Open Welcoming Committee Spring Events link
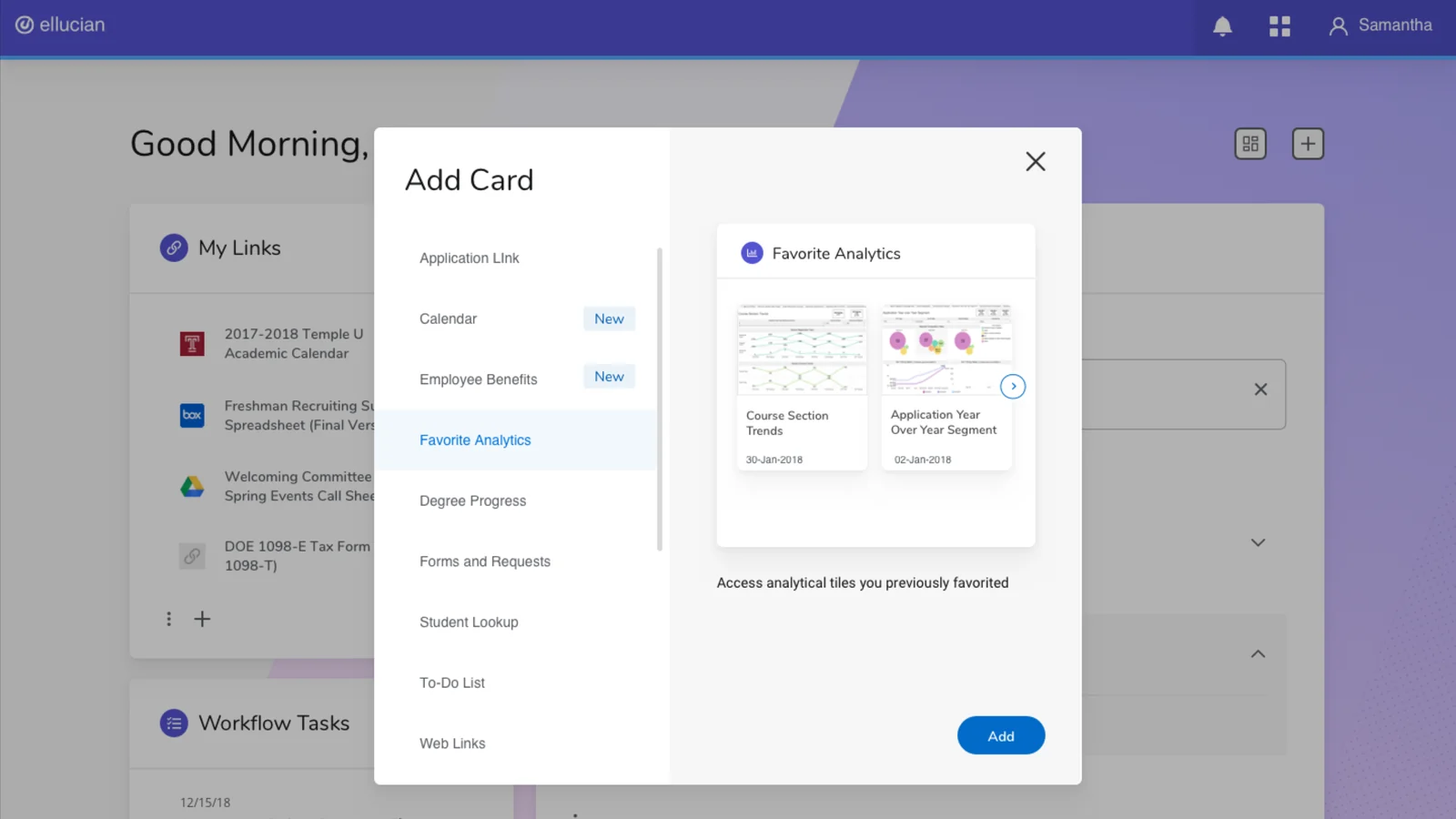 coord(299,486)
